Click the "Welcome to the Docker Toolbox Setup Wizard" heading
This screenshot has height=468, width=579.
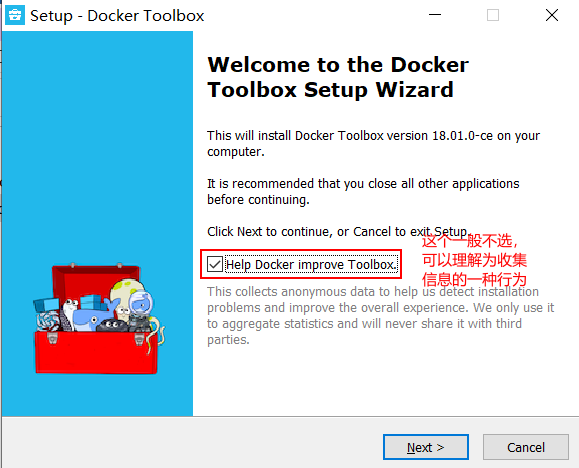point(338,77)
